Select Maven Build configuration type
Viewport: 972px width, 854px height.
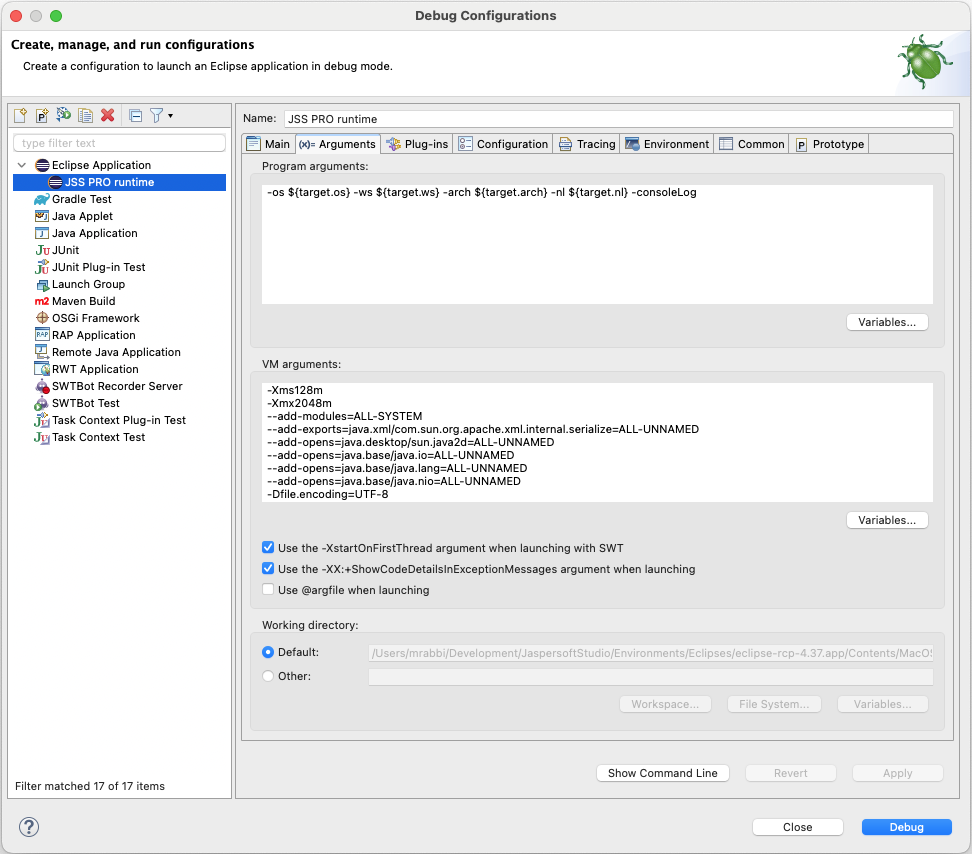point(84,301)
